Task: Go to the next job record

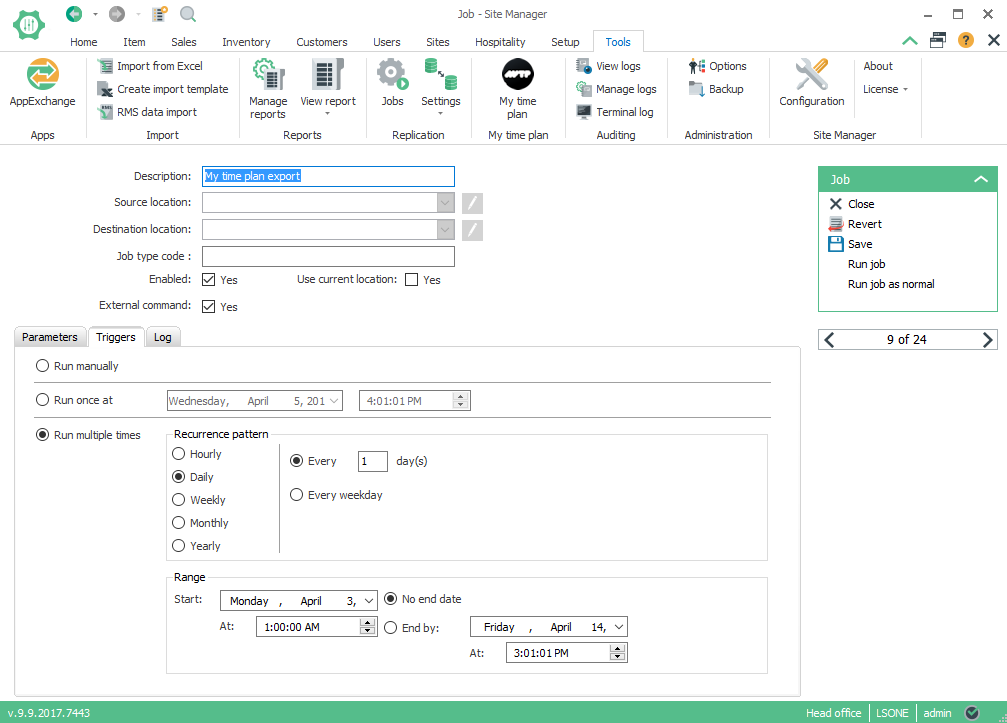Action: click(x=987, y=340)
